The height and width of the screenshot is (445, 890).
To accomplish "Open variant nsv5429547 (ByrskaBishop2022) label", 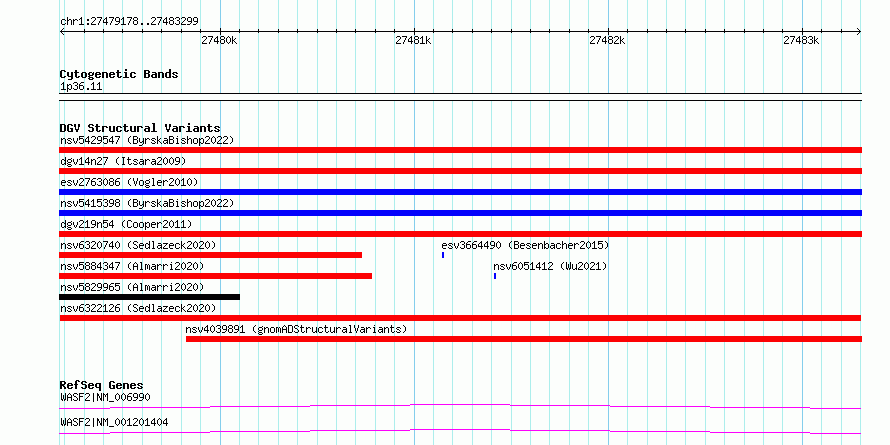I will tap(147, 140).
